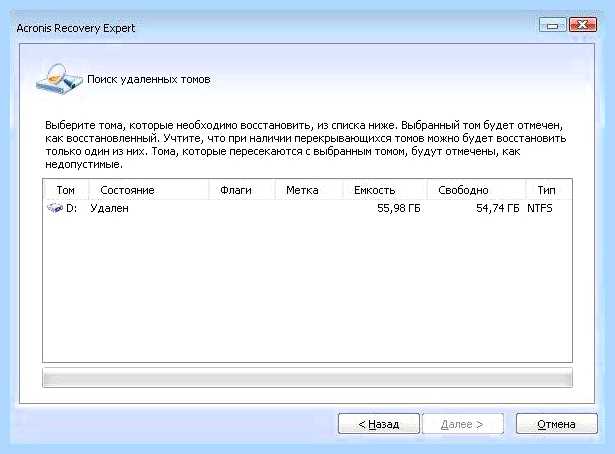
Task: Click the Поиск удаленных томов heading
Action: click(x=149, y=80)
